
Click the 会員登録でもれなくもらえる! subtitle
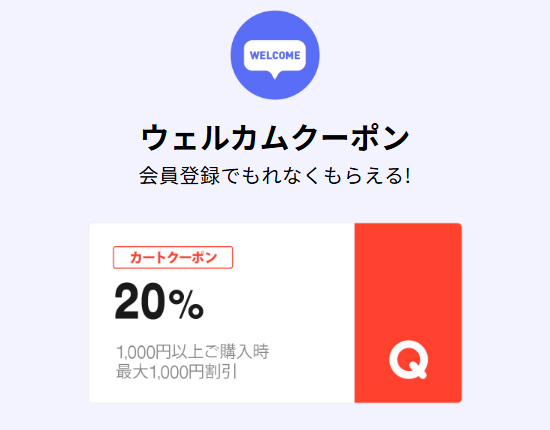click(275, 175)
